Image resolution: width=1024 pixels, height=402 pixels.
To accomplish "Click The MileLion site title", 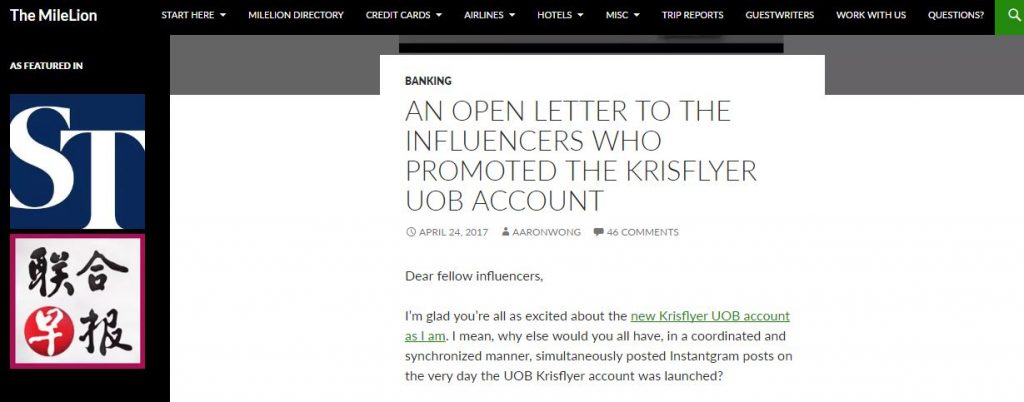I will point(54,15).
